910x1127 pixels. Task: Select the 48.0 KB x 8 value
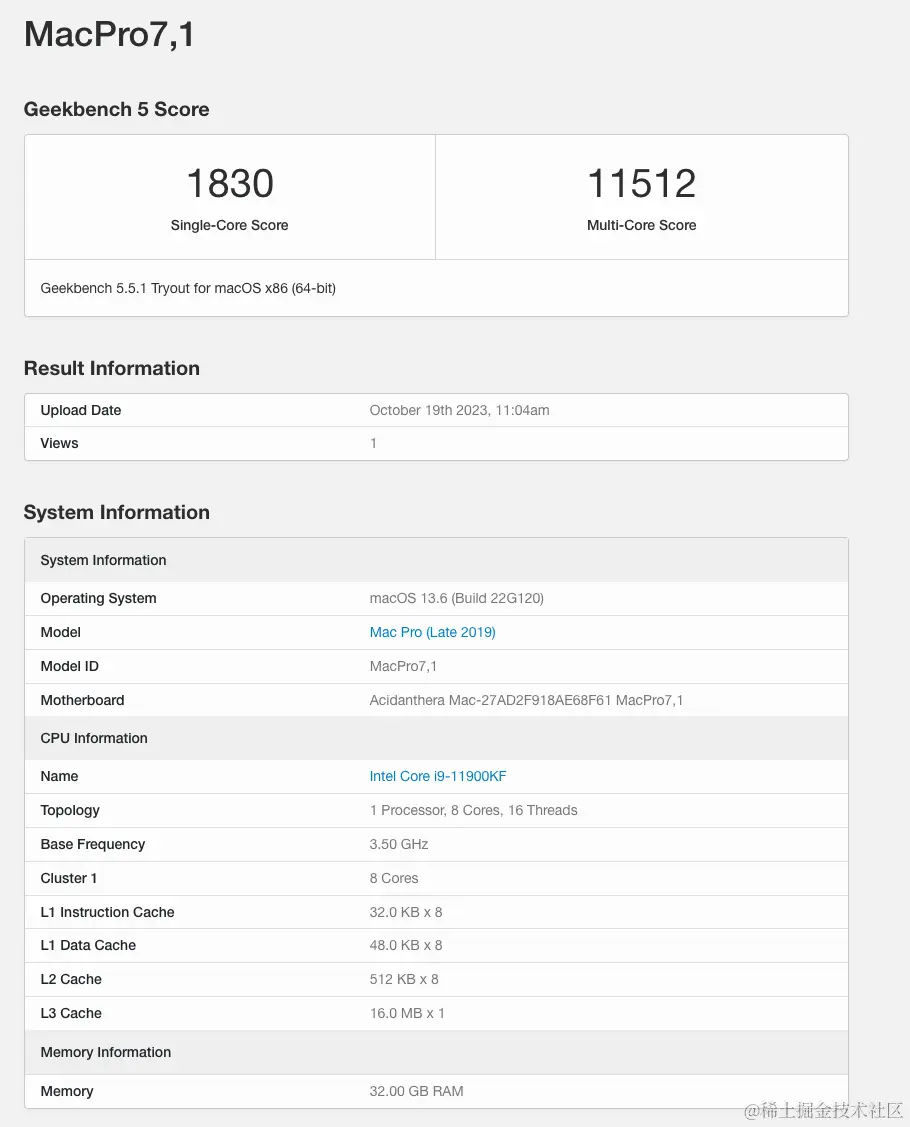405,945
